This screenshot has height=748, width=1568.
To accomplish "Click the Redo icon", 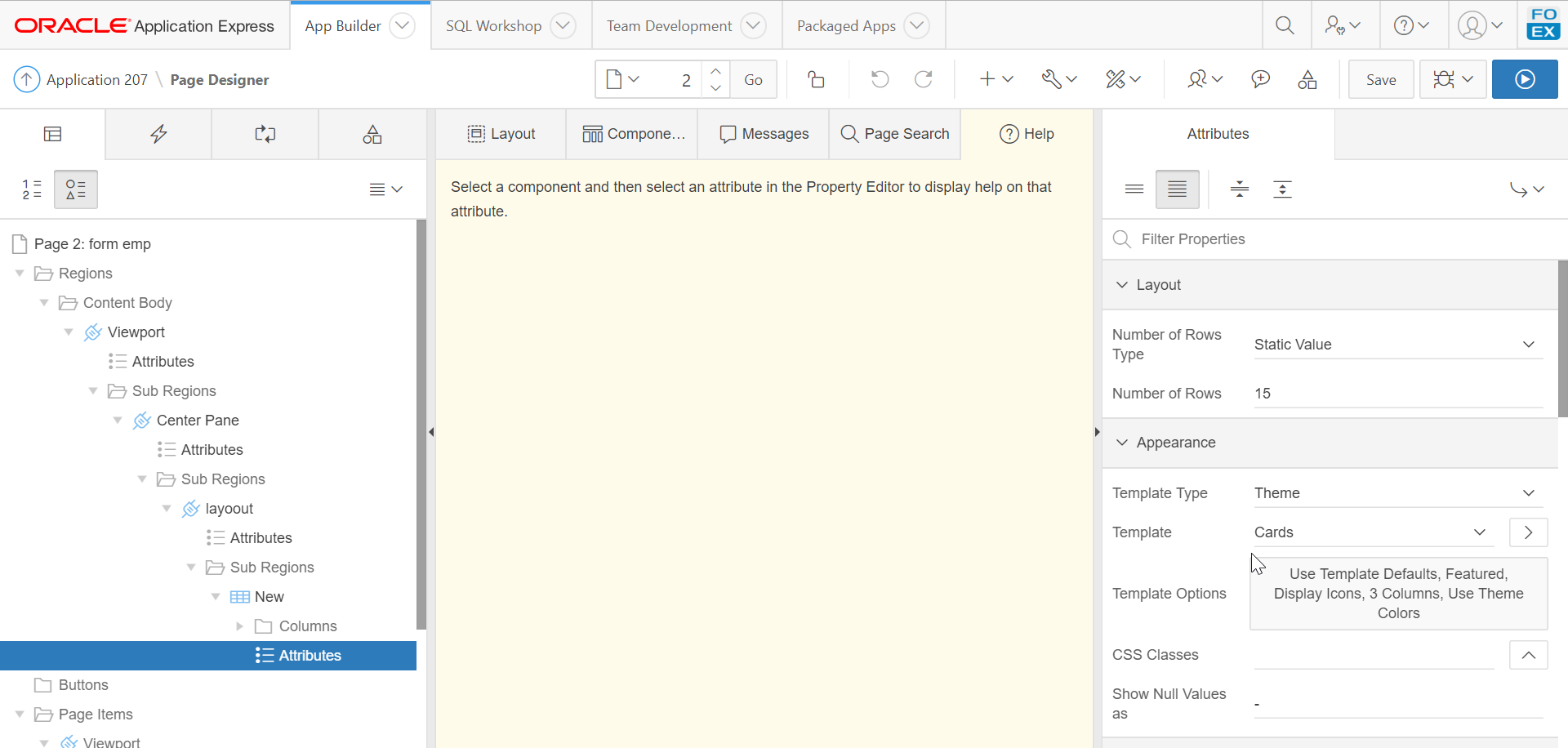I will click(924, 79).
